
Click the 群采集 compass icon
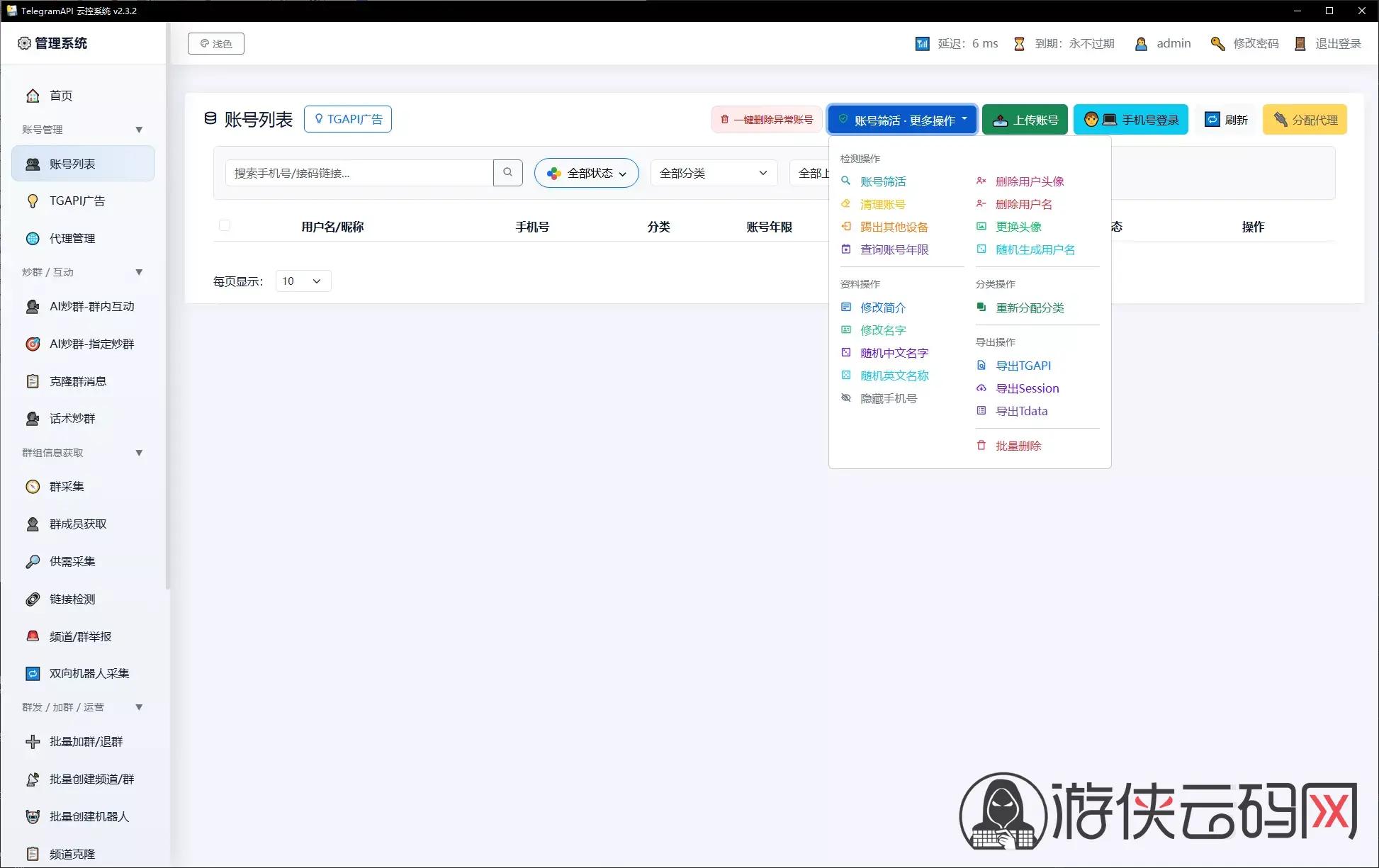(33, 486)
